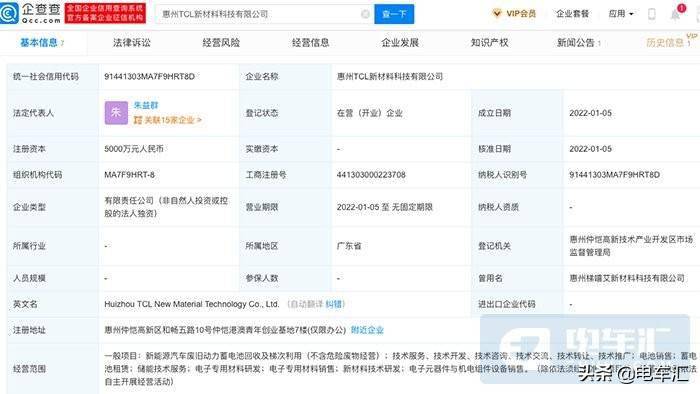Switch to the 新闻公告 tab
Screen dimensions: 700x394
(579, 42)
